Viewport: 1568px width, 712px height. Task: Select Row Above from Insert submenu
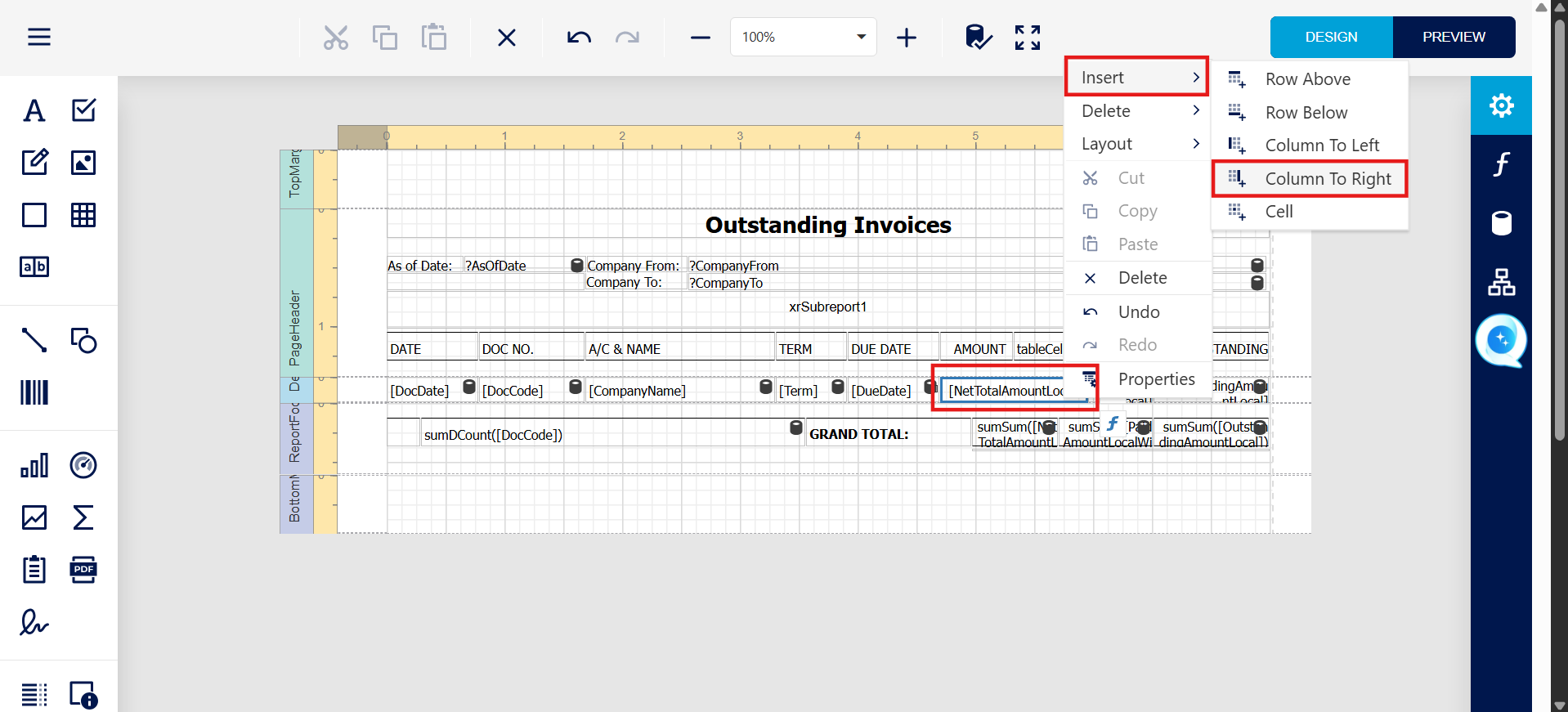click(1307, 79)
